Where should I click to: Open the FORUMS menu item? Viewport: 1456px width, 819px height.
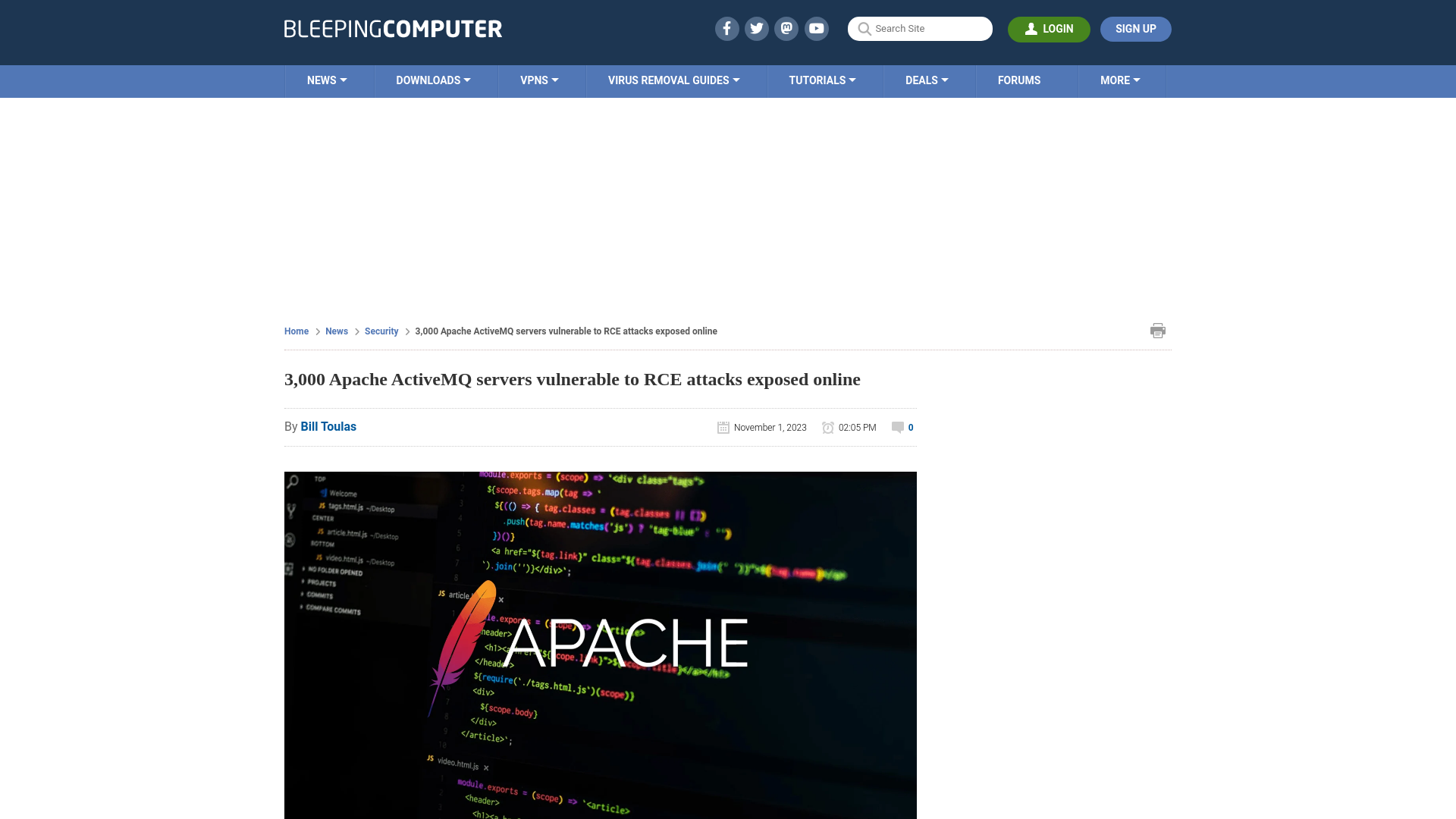tap(1019, 80)
